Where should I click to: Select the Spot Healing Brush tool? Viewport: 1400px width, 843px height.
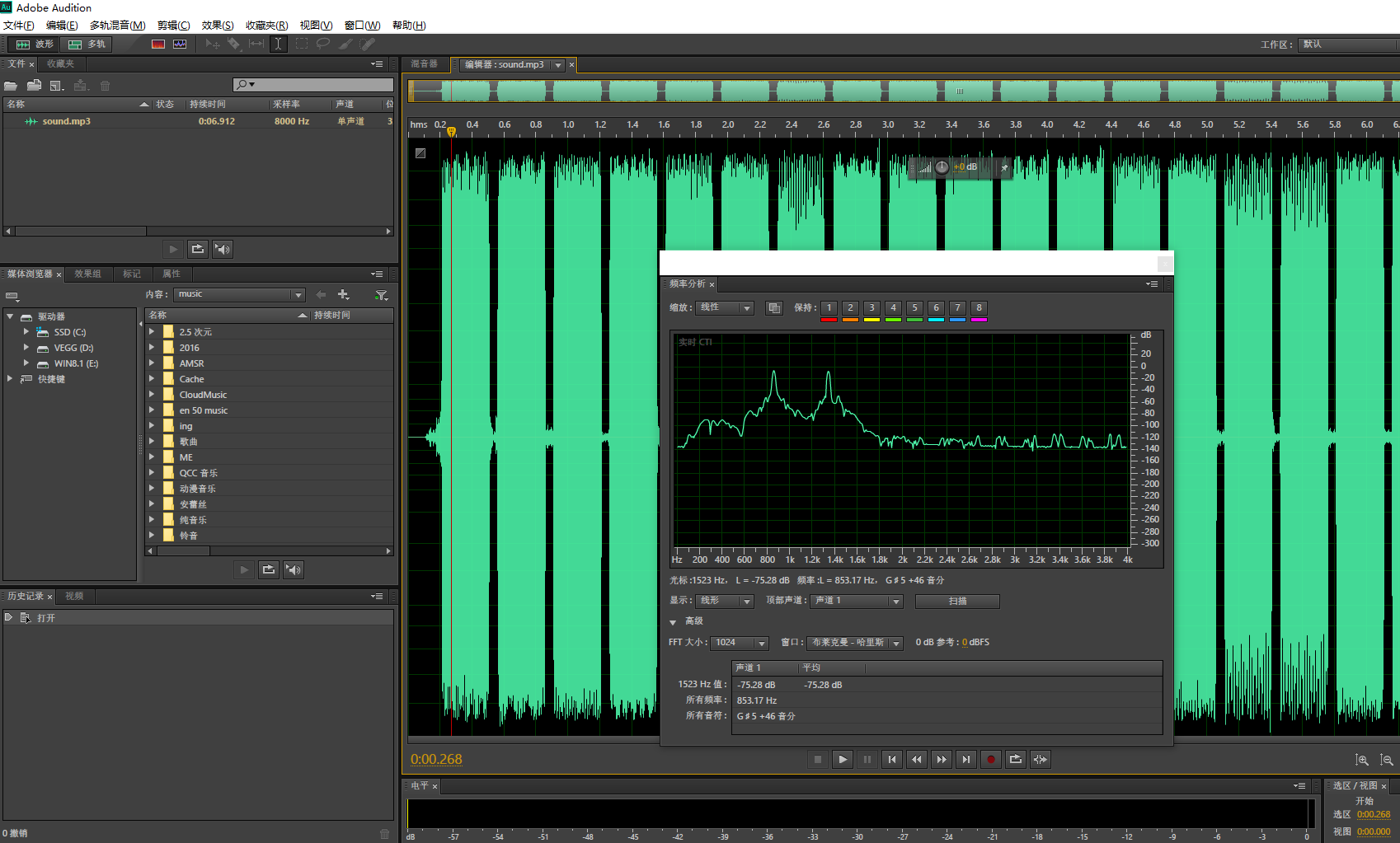click(368, 44)
